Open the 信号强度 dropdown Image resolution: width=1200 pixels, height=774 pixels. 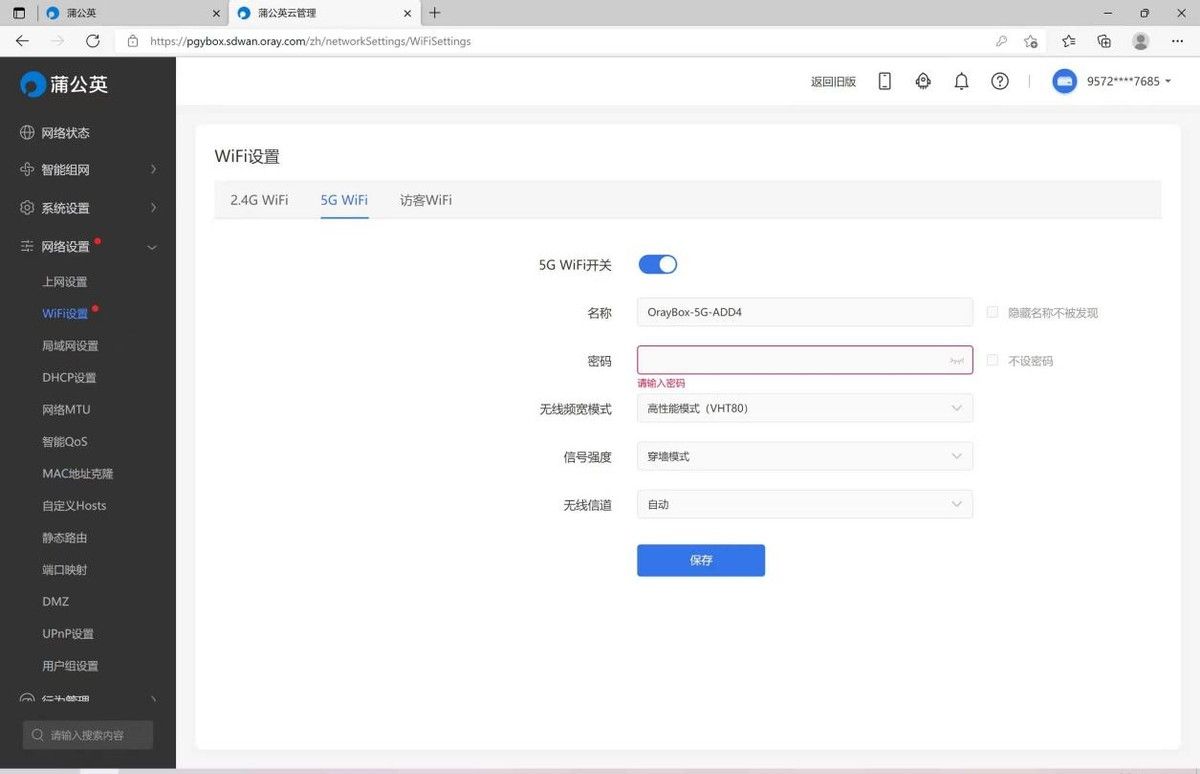pyautogui.click(x=805, y=456)
